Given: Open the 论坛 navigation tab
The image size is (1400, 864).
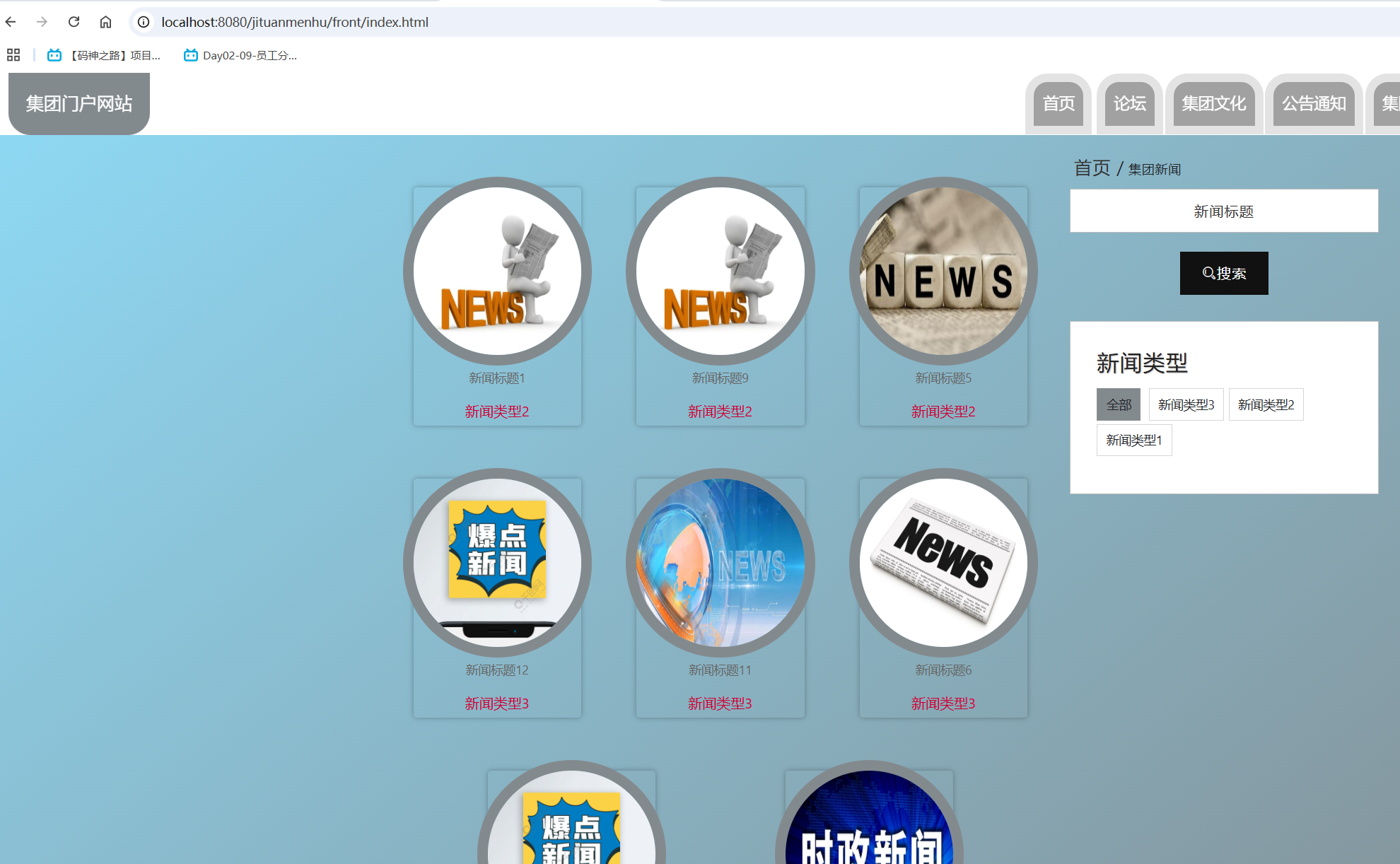Looking at the screenshot, I should pyautogui.click(x=1130, y=103).
